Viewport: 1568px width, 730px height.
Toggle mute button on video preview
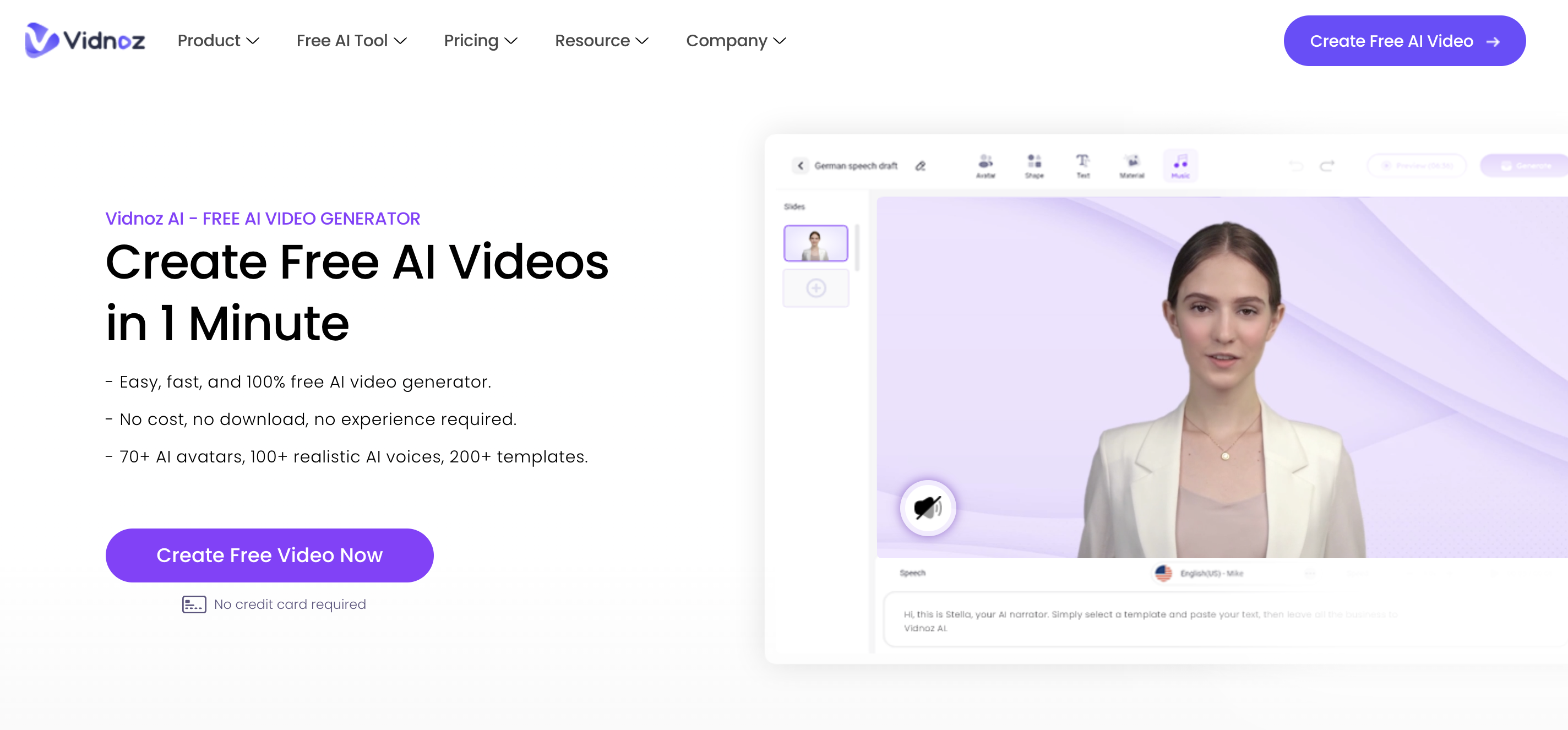(x=926, y=506)
